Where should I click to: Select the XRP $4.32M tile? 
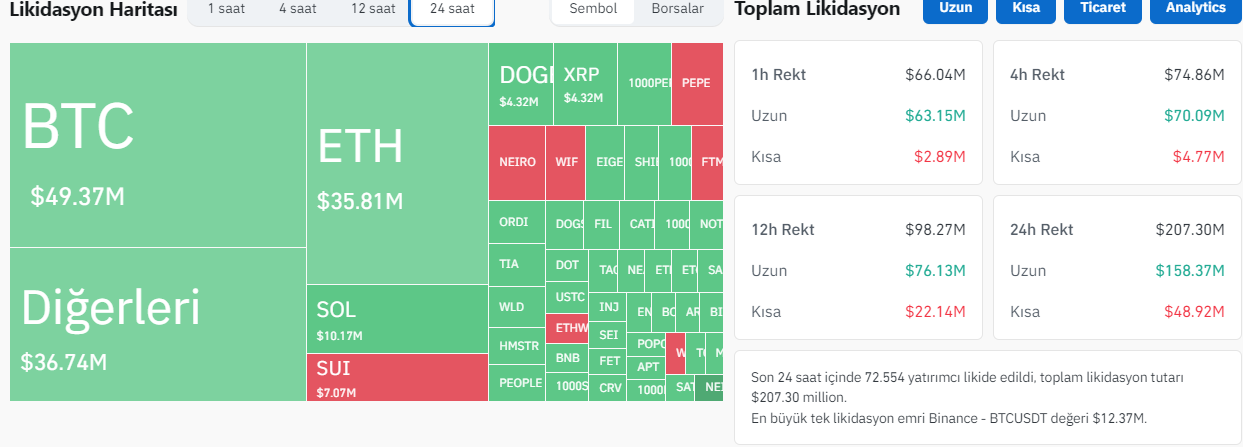585,84
